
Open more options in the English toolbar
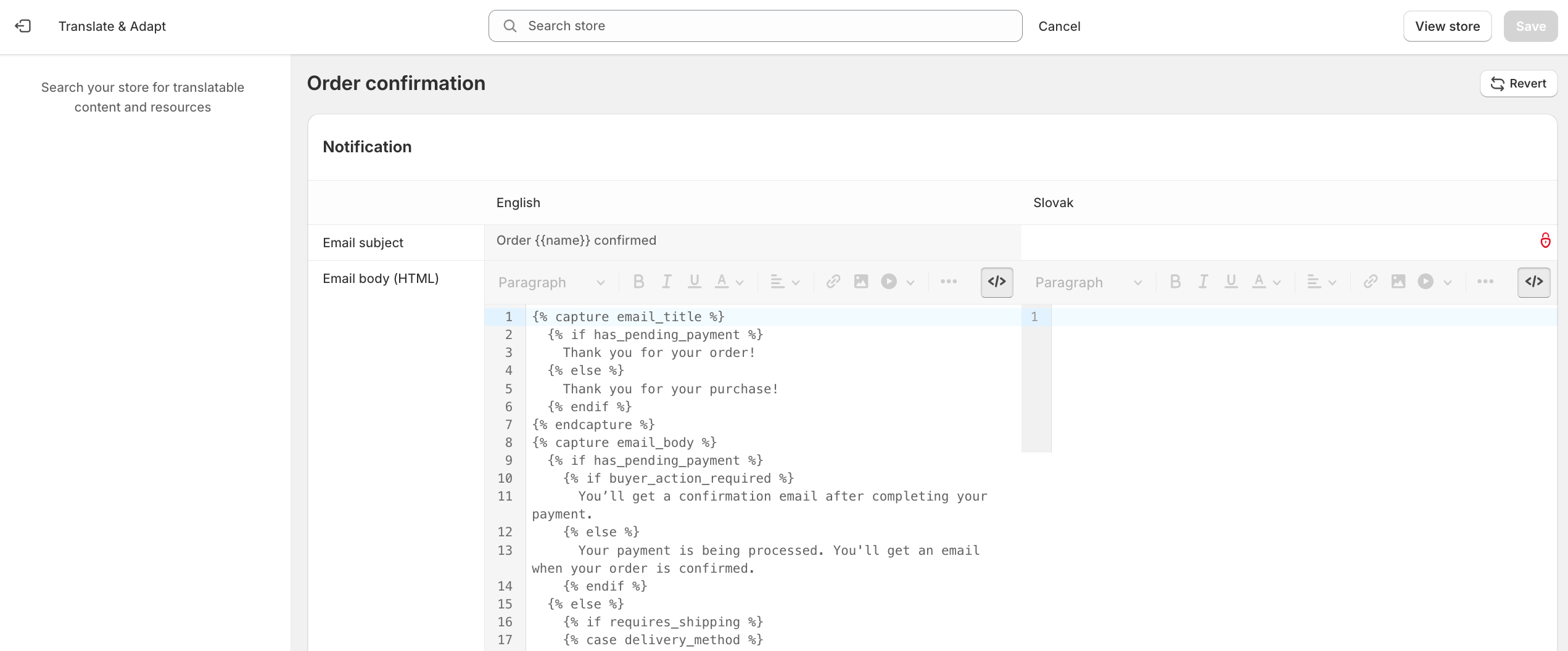click(x=949, y=282)
